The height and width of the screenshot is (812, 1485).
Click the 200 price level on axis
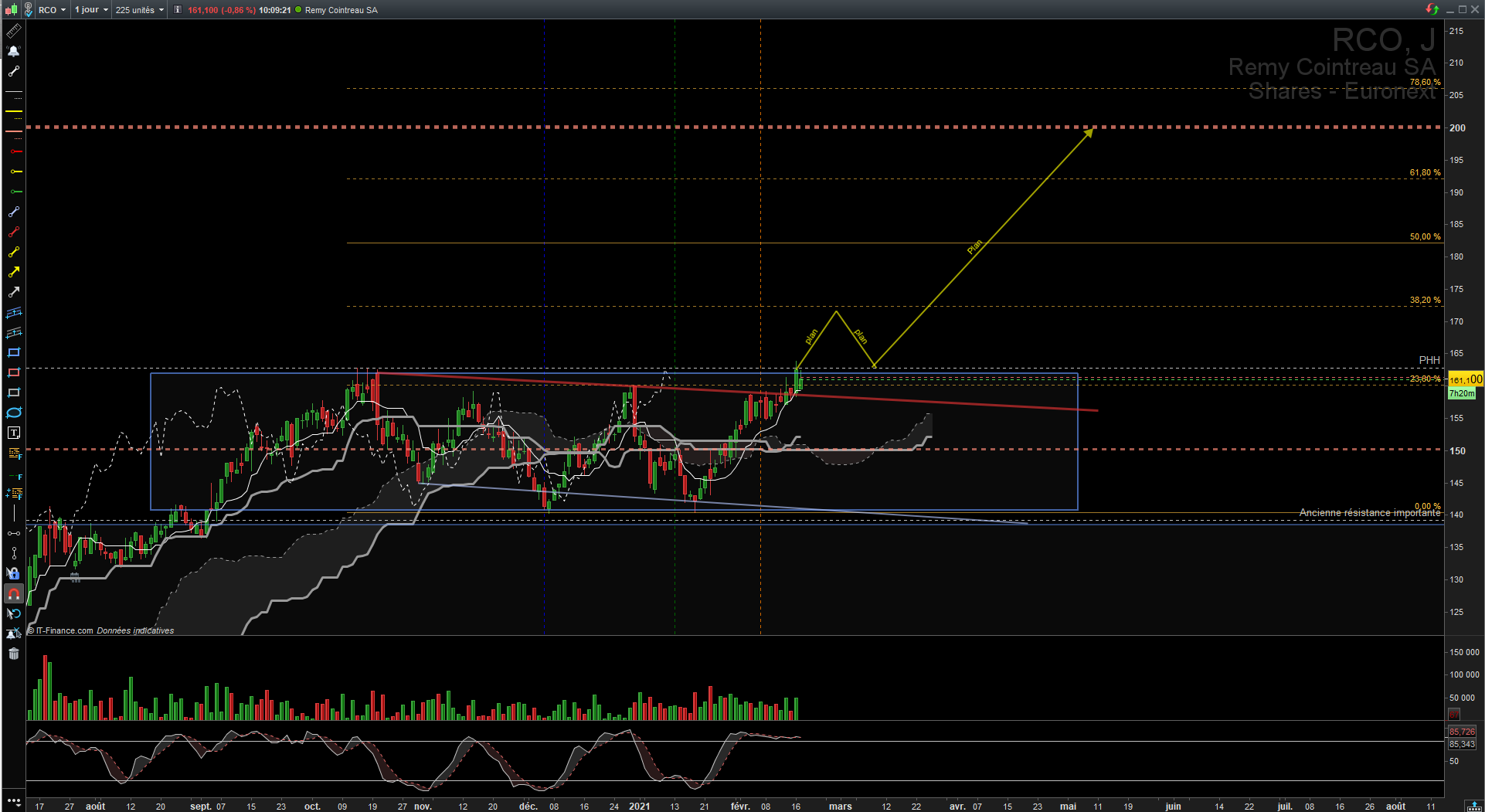tap(1457, 128)
